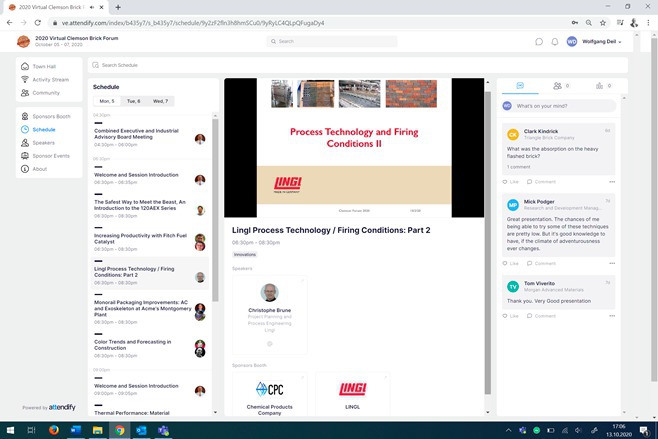Select Tue, 6 schedule tab
Screen dimensions: 658x439
[x=133, y=101]
